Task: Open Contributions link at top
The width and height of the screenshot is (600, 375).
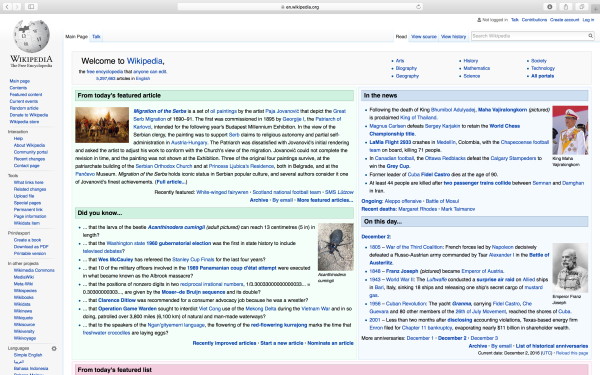Action: (x=534, y=20)
